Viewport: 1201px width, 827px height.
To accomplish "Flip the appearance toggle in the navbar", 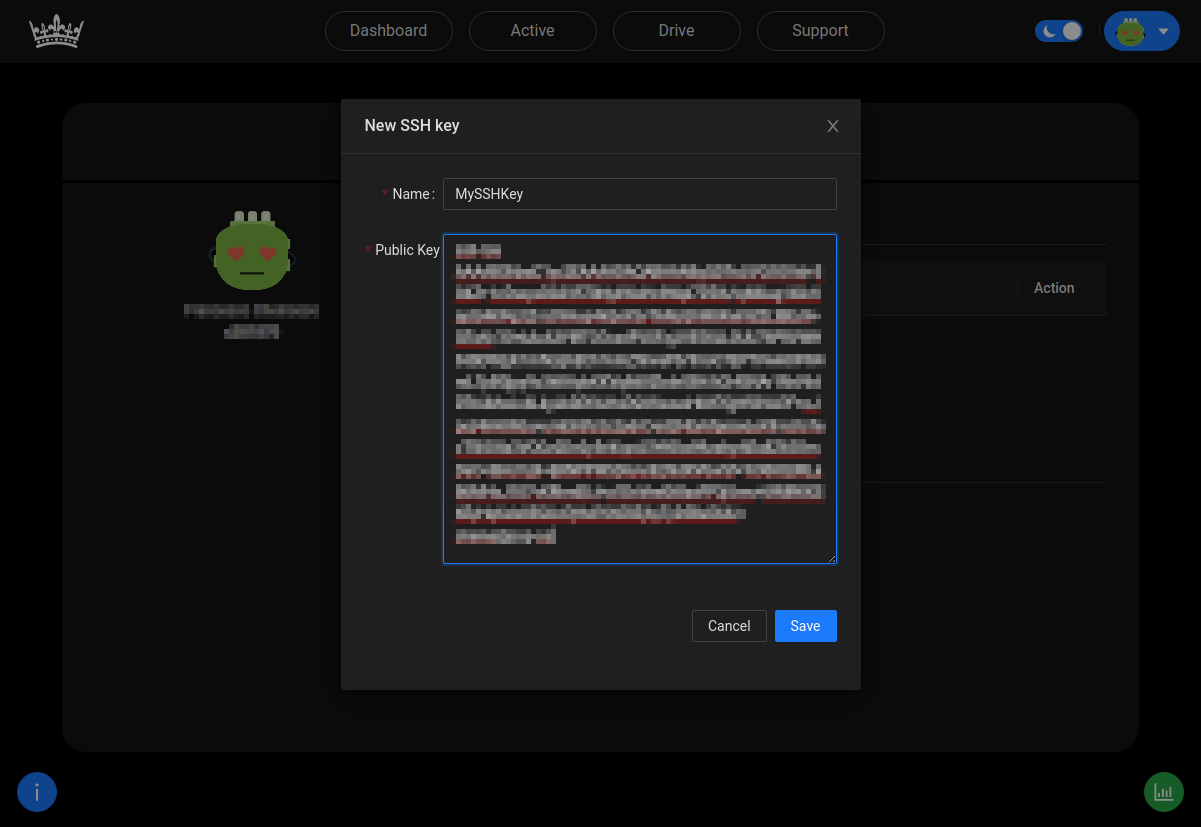I will (x=1059, y=31).
